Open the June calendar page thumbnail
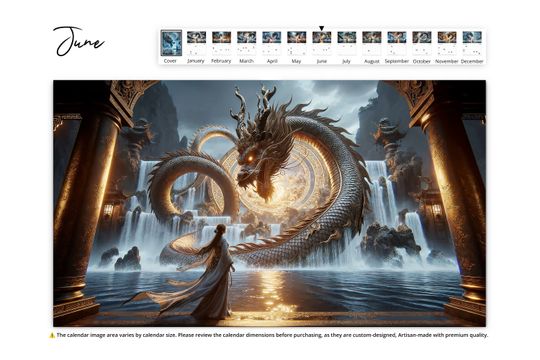Screen dimensions: 540x360 click(x=322, y=43)
